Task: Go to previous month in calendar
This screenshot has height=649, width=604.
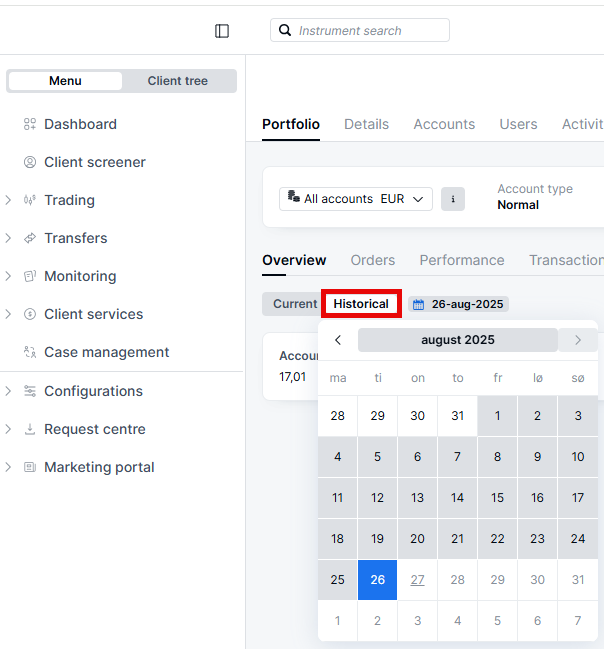Action: tap(338, 340)
